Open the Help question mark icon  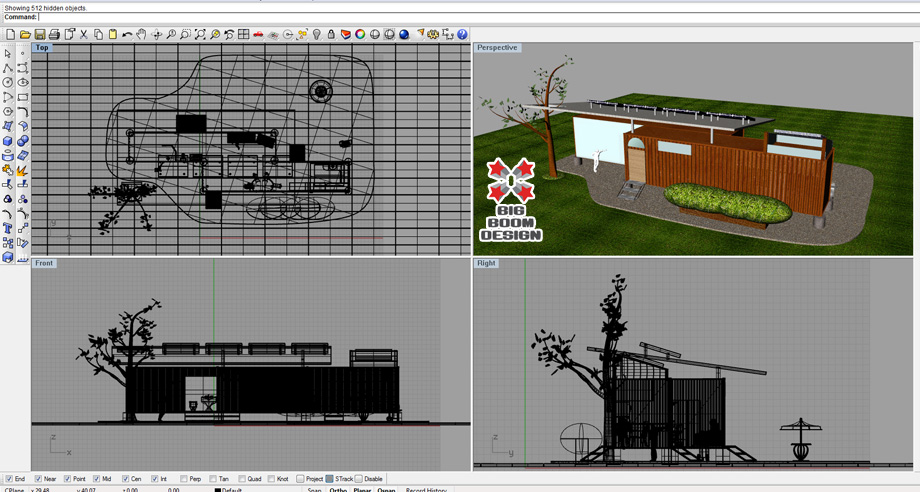(462, 35)
